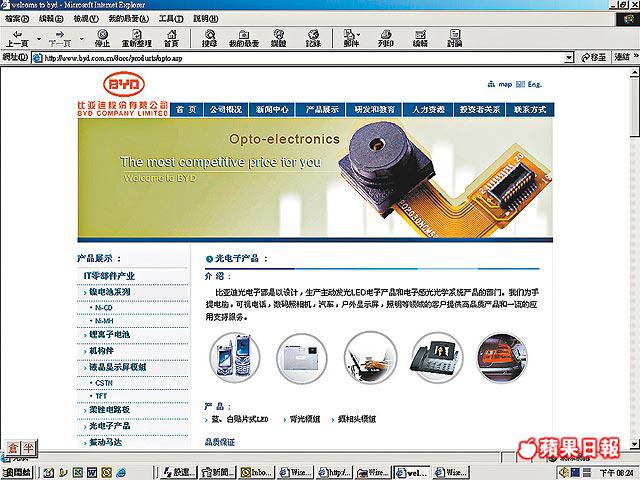Click the 新闻中心 navigation tab
The image size is (640, 480).
coord(271,109)
